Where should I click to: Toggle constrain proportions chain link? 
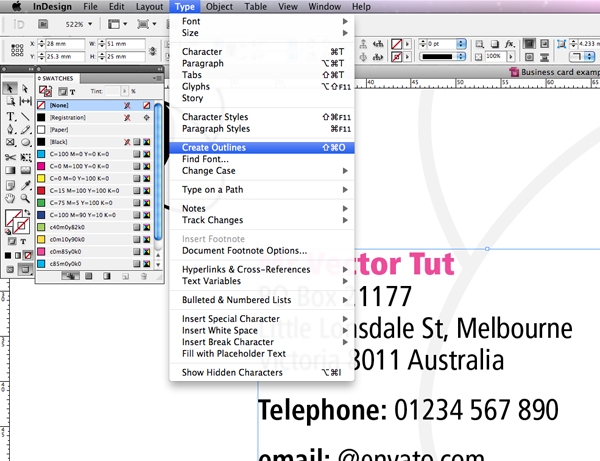[x=153, y=50]
